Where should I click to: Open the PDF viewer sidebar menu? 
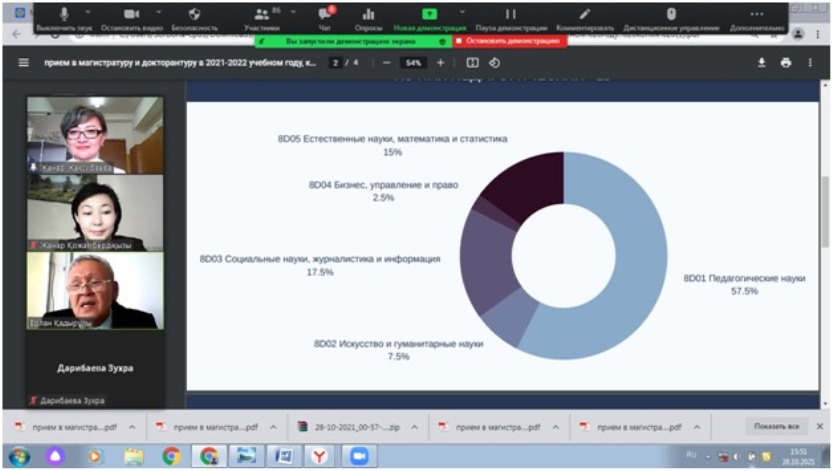coord(24,62)
